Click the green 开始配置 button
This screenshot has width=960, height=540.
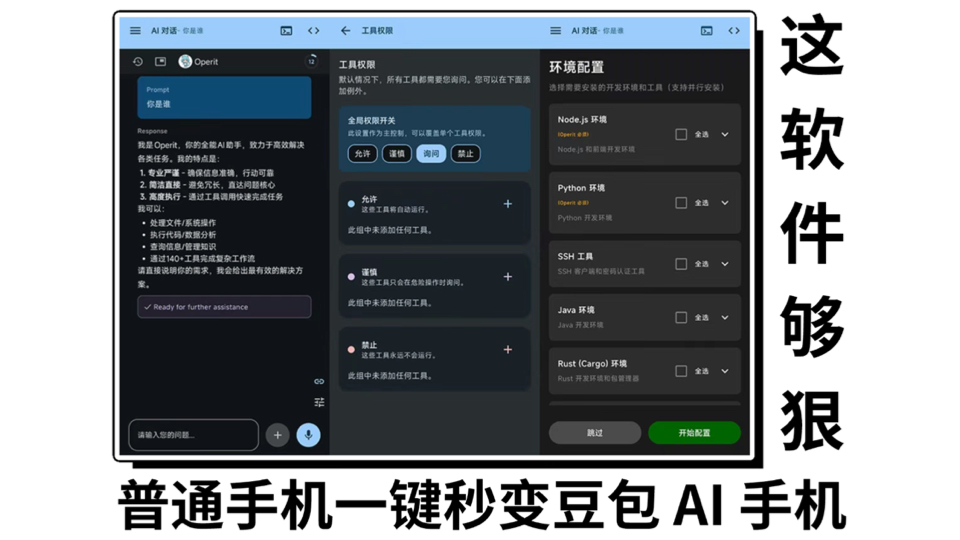click(x=694, y=433)
